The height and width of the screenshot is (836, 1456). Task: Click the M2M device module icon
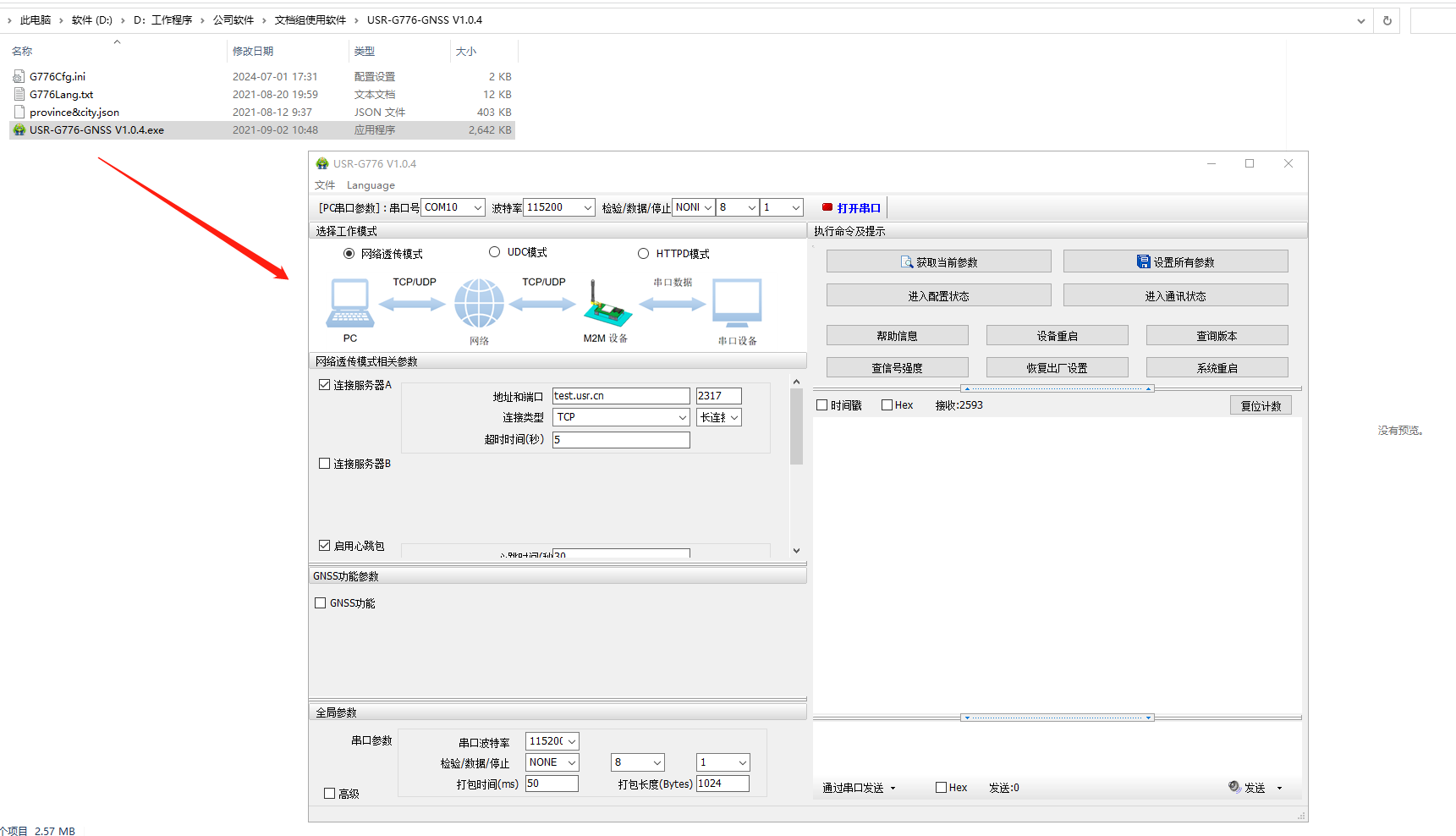[607, 306]
